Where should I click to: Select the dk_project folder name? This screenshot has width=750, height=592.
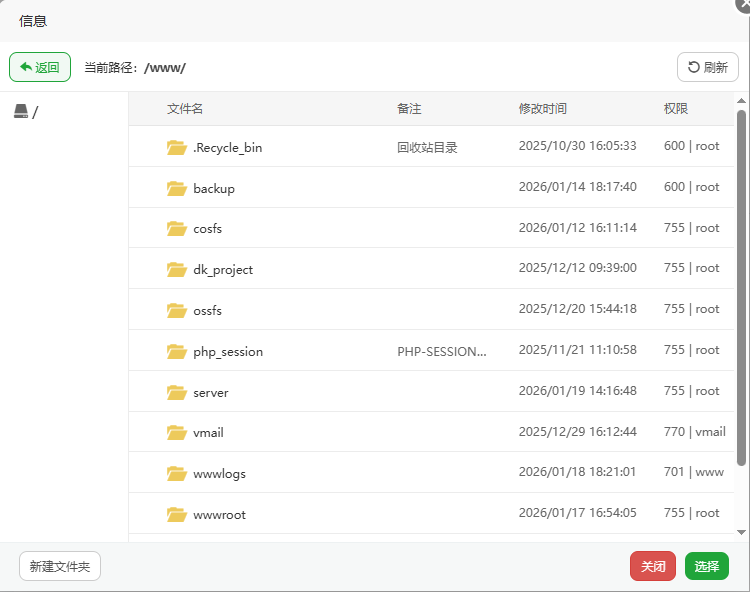tap(223, 270)
